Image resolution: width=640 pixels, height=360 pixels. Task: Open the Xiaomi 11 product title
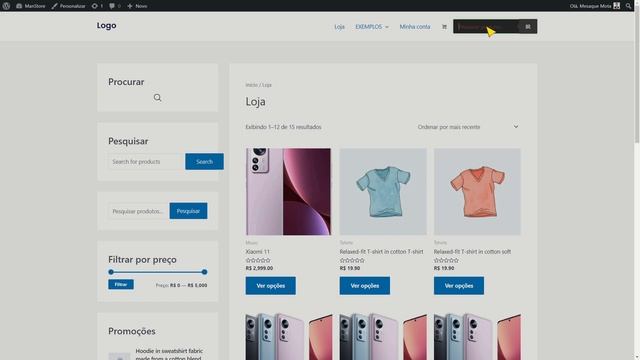(258, 252)
